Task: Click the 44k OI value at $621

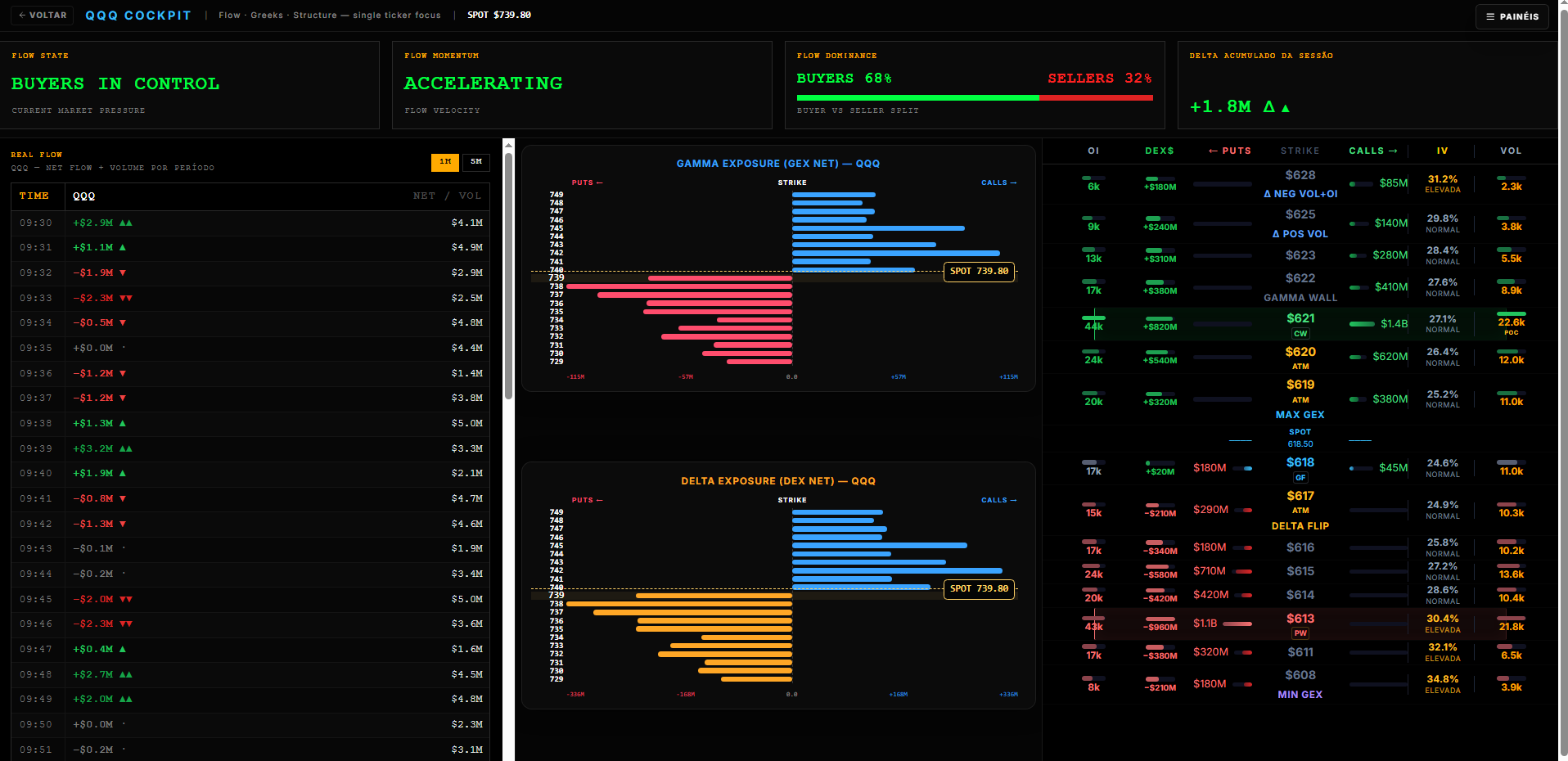Action: [x=1093, y=326]
